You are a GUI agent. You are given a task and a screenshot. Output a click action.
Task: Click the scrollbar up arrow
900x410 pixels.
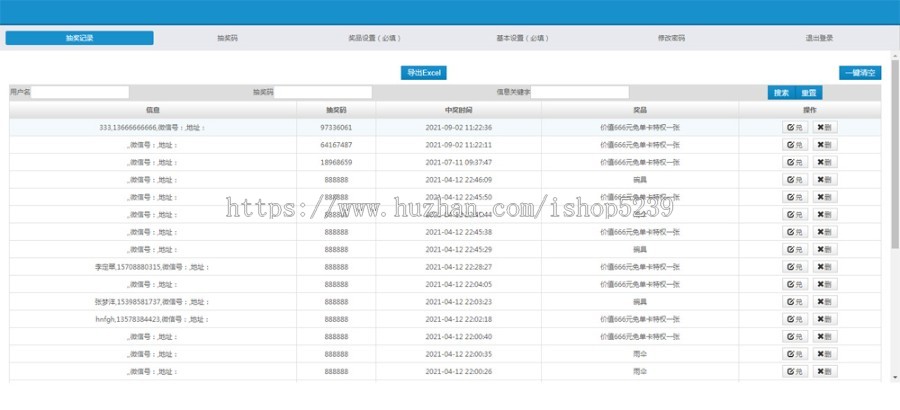pos(895,56)
